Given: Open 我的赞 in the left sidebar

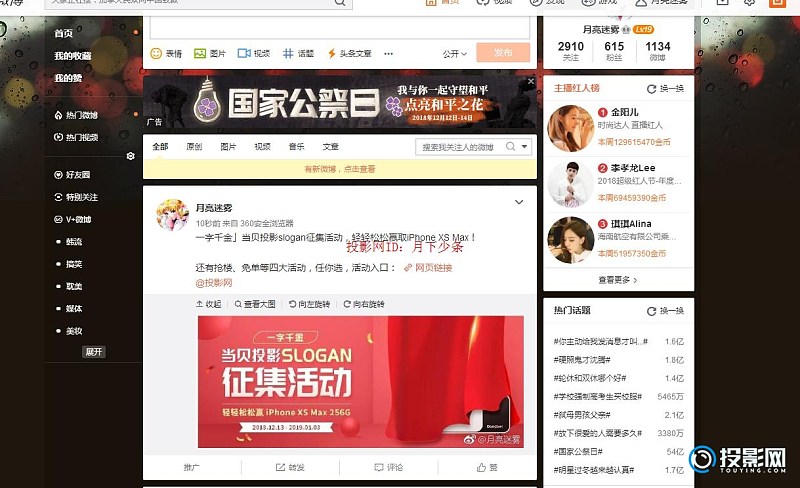Looking at the screenshot, I should click(68, 78).
